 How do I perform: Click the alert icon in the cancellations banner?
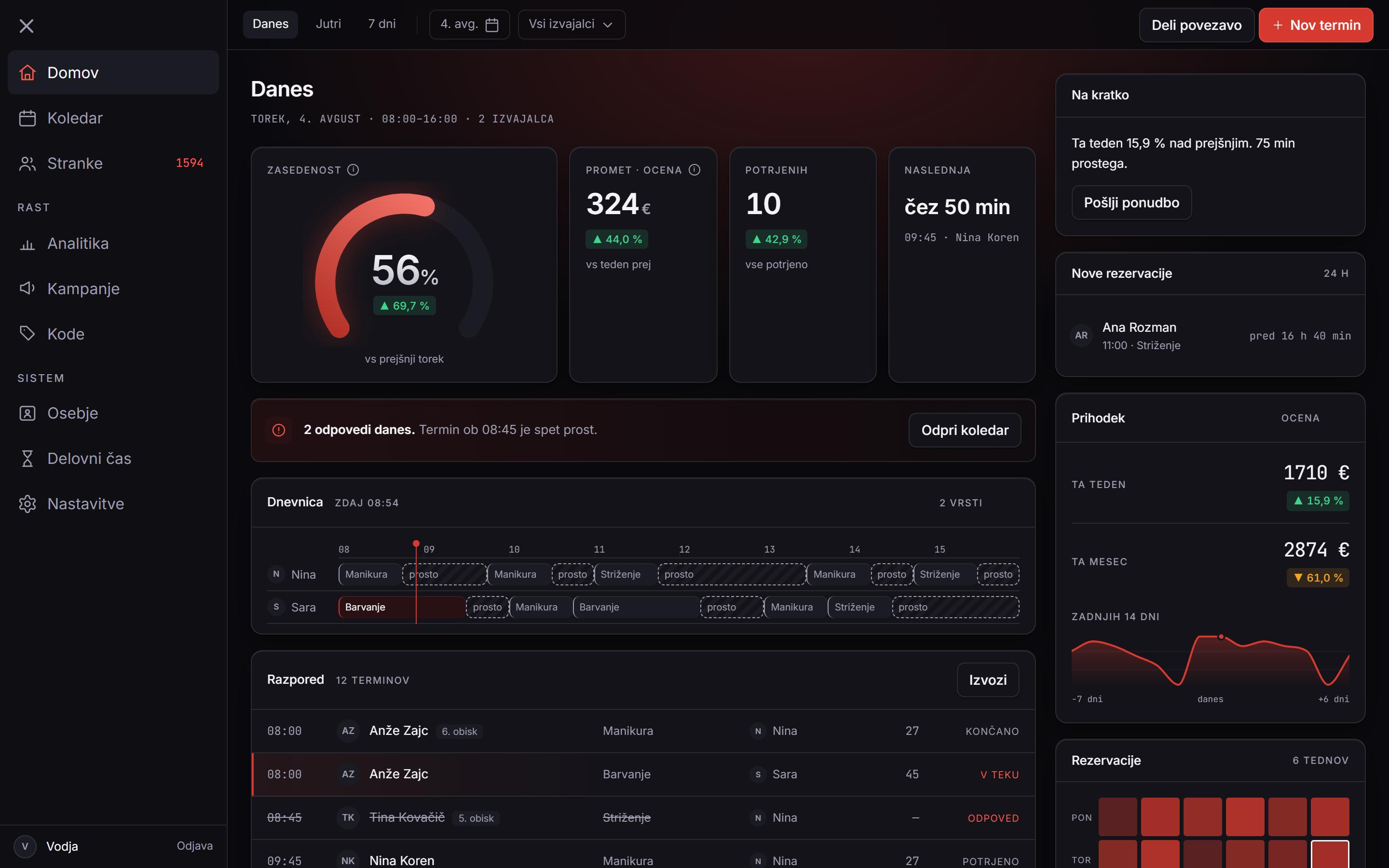point(279,430)
